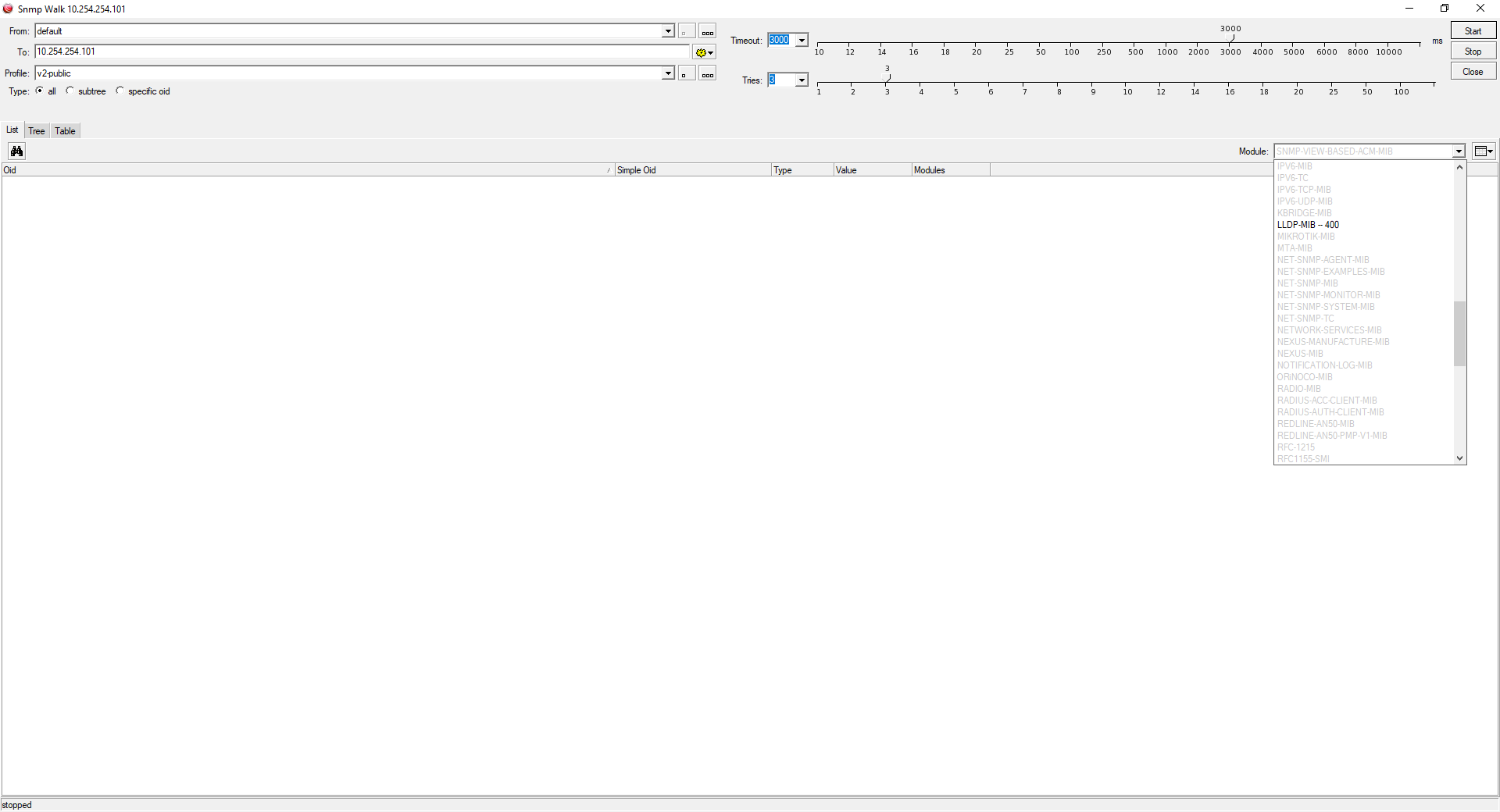Click the To address input field
The height and width of the screenshot is (812, 1500).
click(x=362, y=52)
